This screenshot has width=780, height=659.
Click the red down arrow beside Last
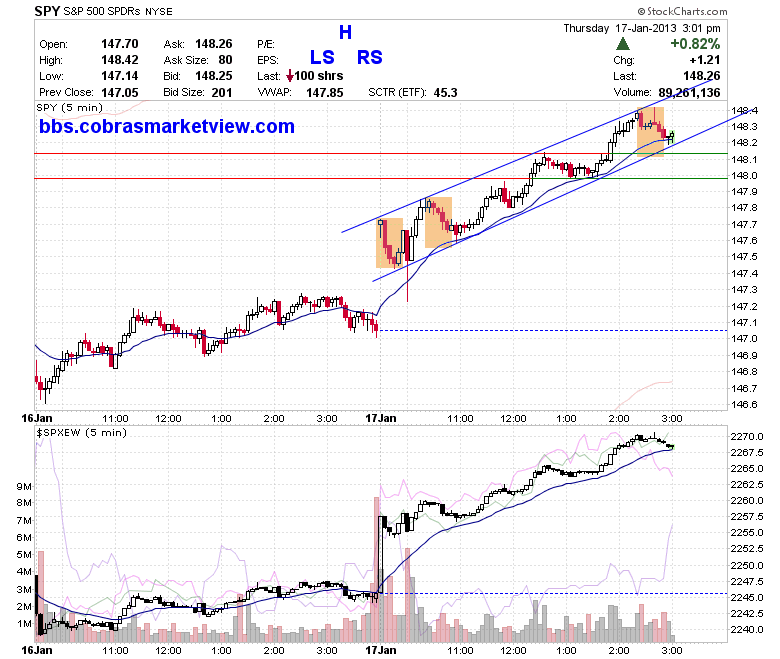pos(290,76)
